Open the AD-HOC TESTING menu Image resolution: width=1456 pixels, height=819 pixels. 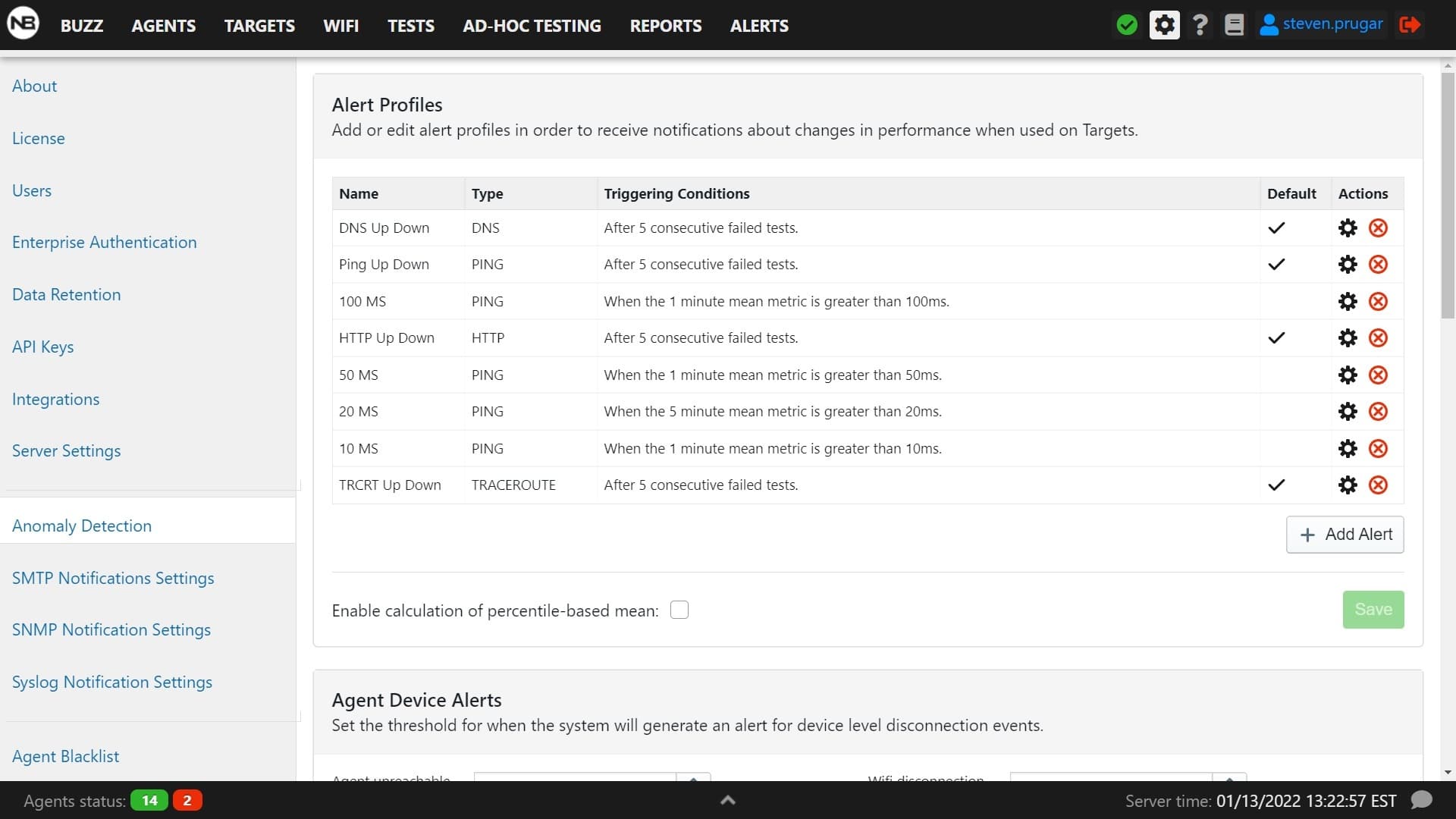(x=532, y=26)
